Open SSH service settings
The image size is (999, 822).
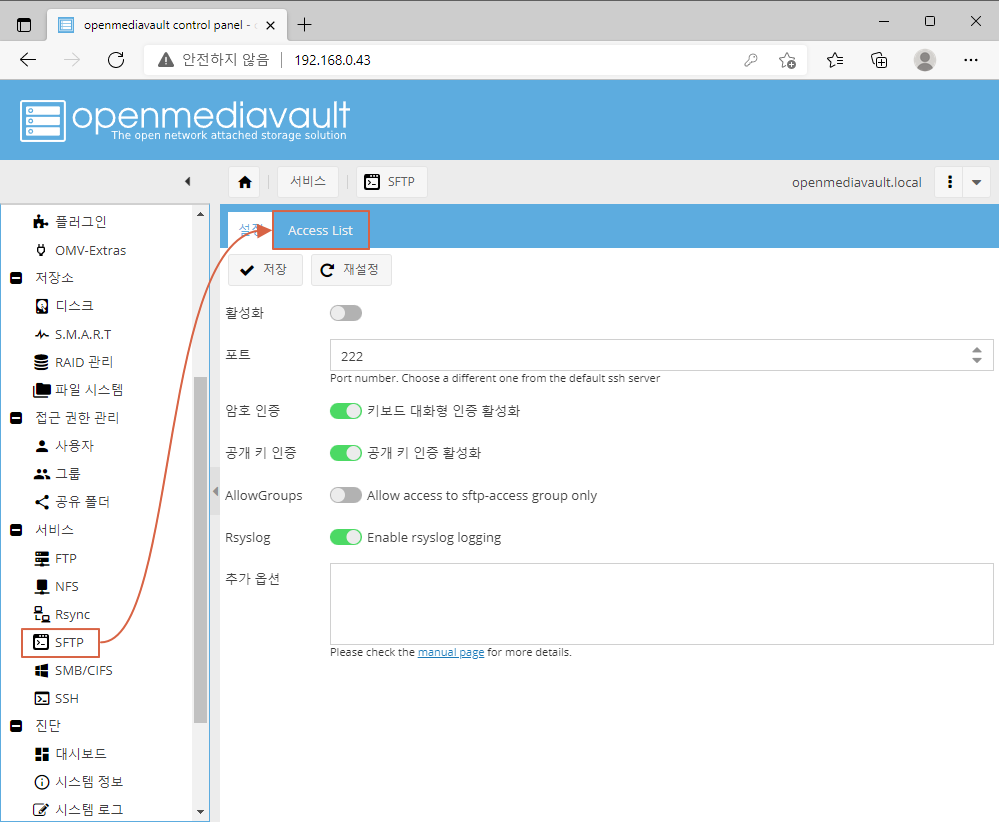[x=56, y=698]
